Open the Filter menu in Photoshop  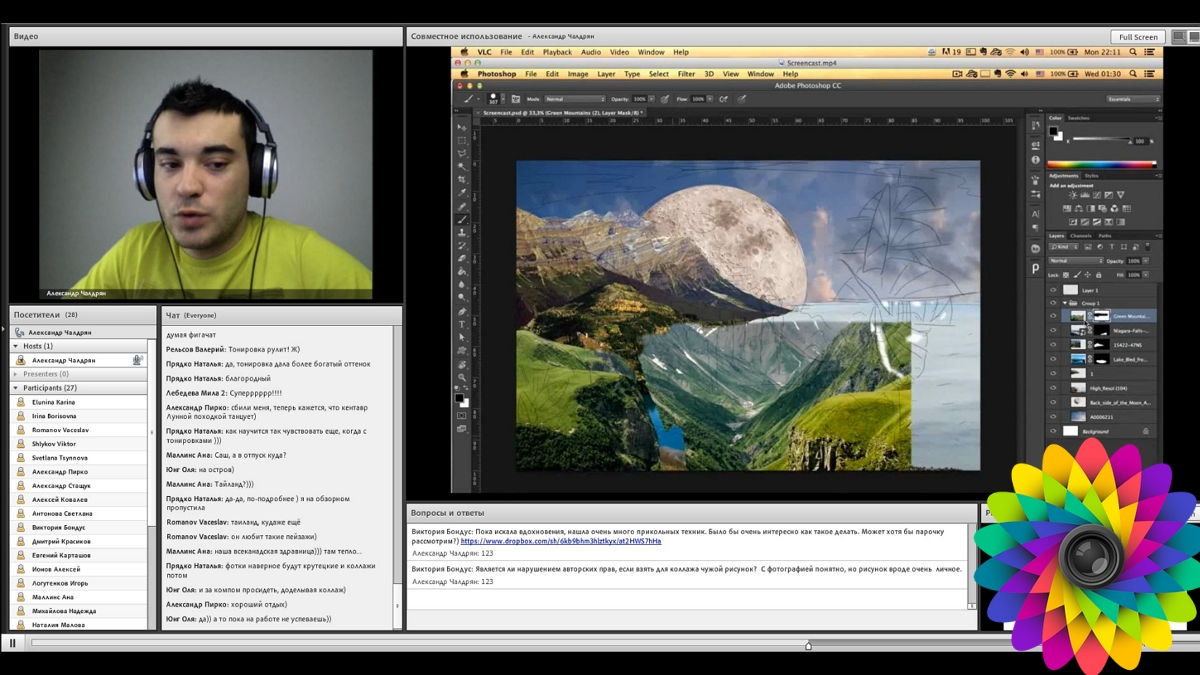[686, 74]
